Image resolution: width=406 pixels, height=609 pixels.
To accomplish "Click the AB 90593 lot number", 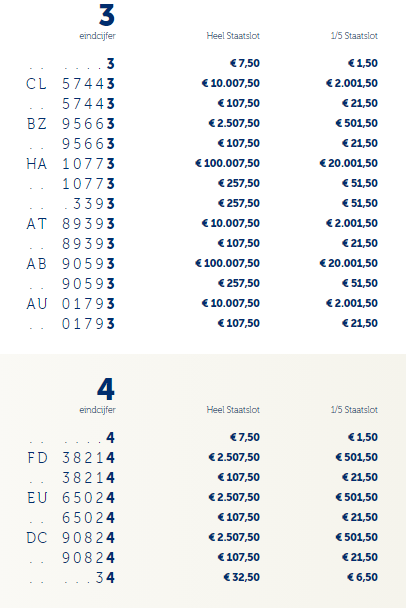I will (70, 264).
